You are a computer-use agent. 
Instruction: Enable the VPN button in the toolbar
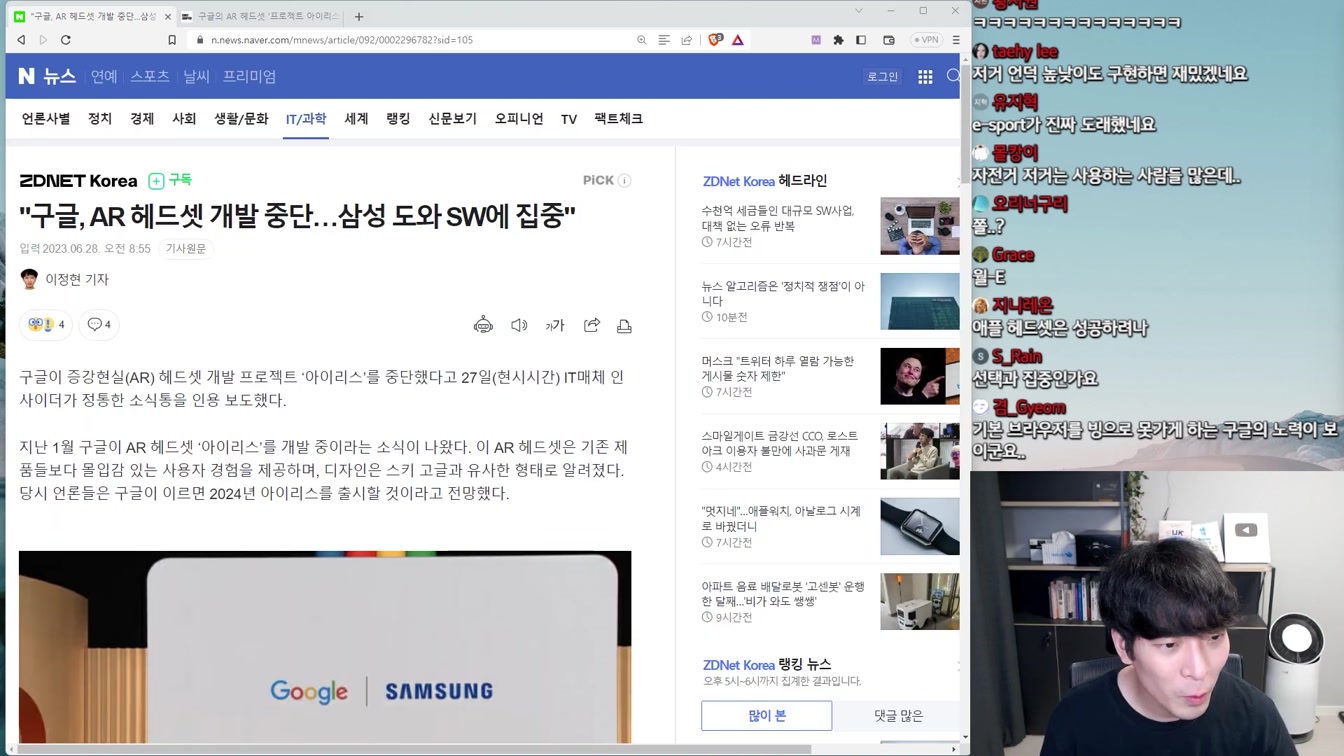(926, 40)
